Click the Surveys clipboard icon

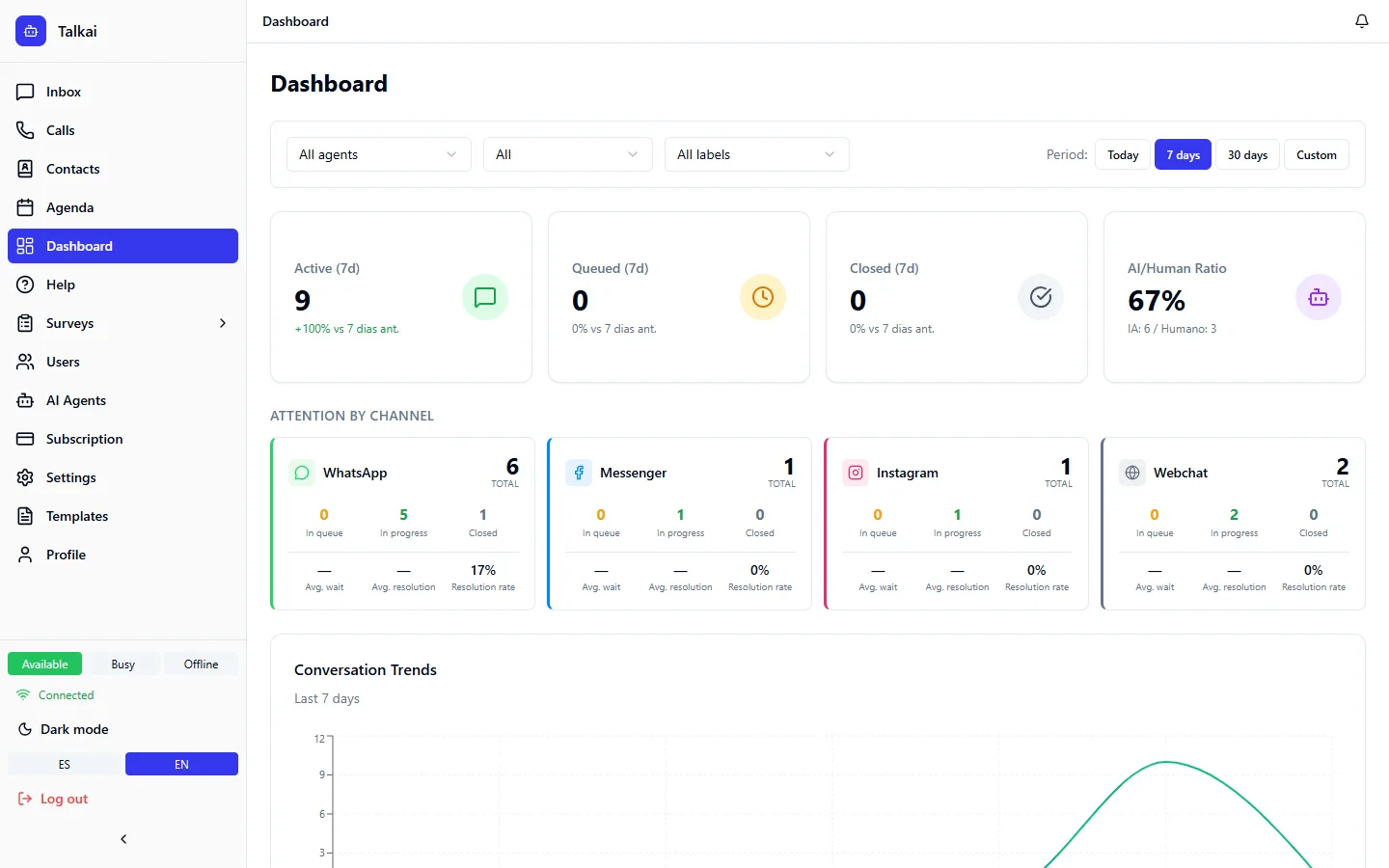25,323
